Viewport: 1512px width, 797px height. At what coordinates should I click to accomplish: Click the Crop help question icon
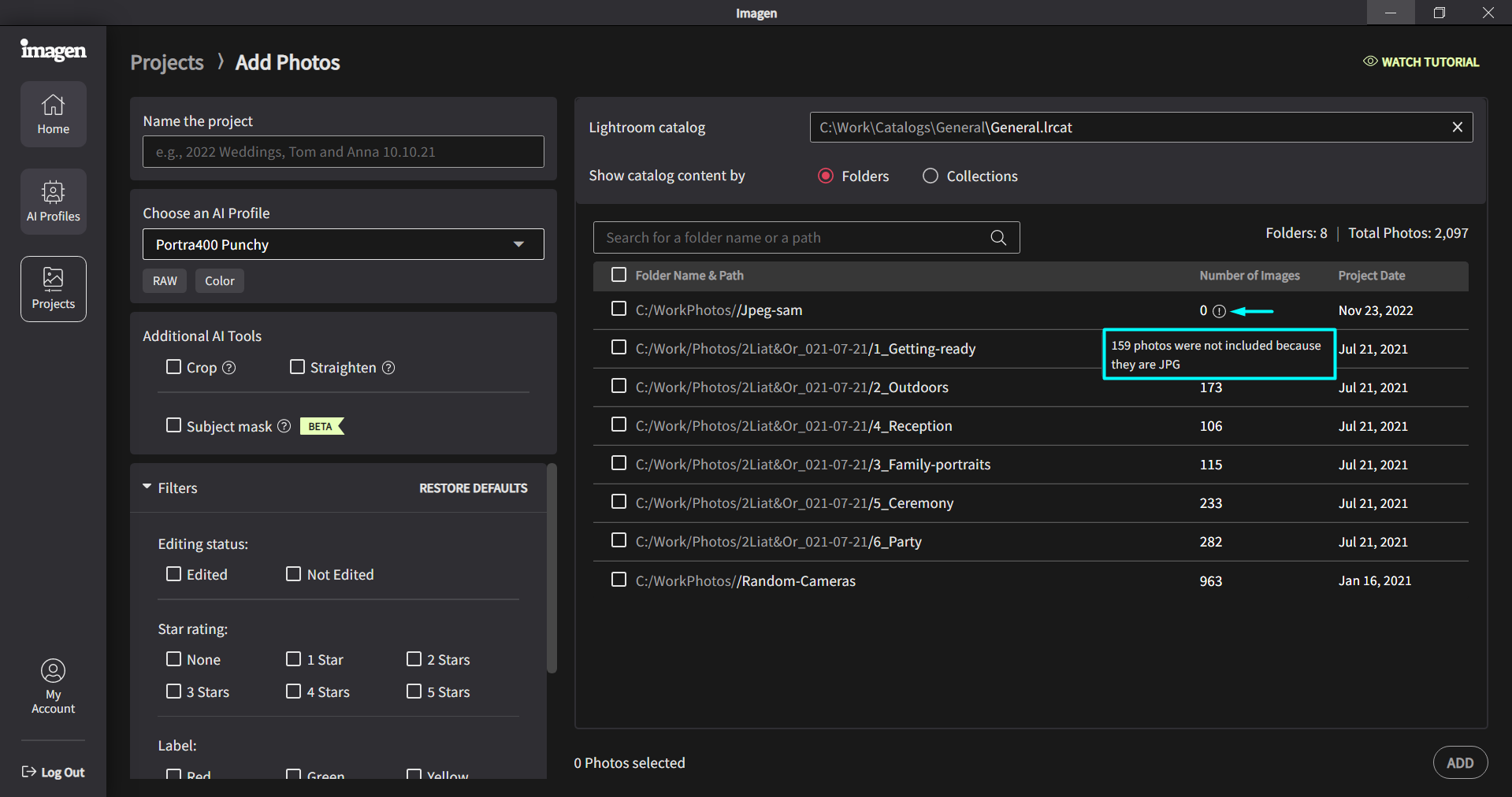229,368
